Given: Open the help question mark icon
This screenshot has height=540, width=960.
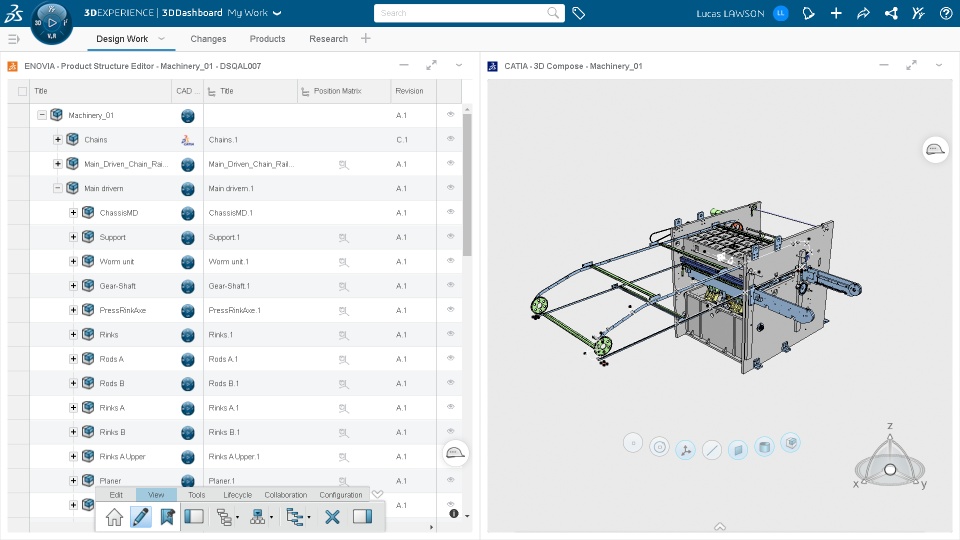Looking at the screenshot, I should (x=946, y=13).
